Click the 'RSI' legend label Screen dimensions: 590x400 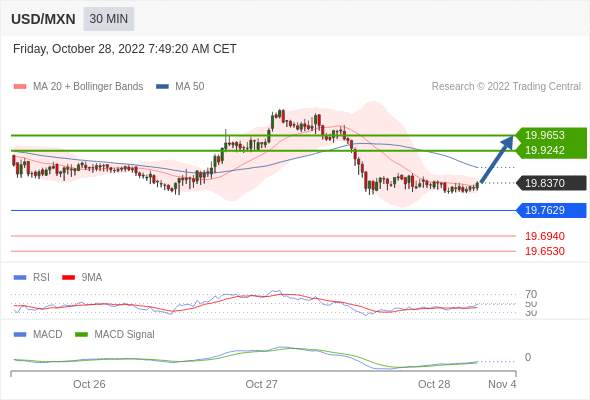point(41,278)
